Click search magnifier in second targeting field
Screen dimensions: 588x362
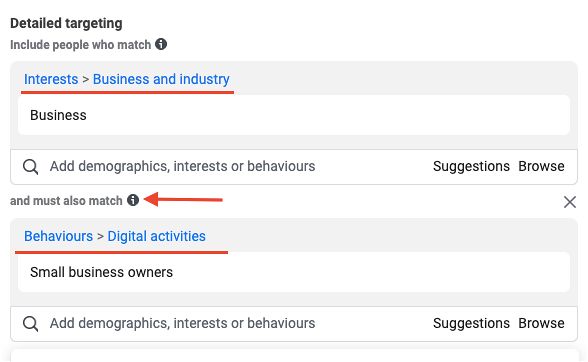pyautogui.click(x=30, y=323)
